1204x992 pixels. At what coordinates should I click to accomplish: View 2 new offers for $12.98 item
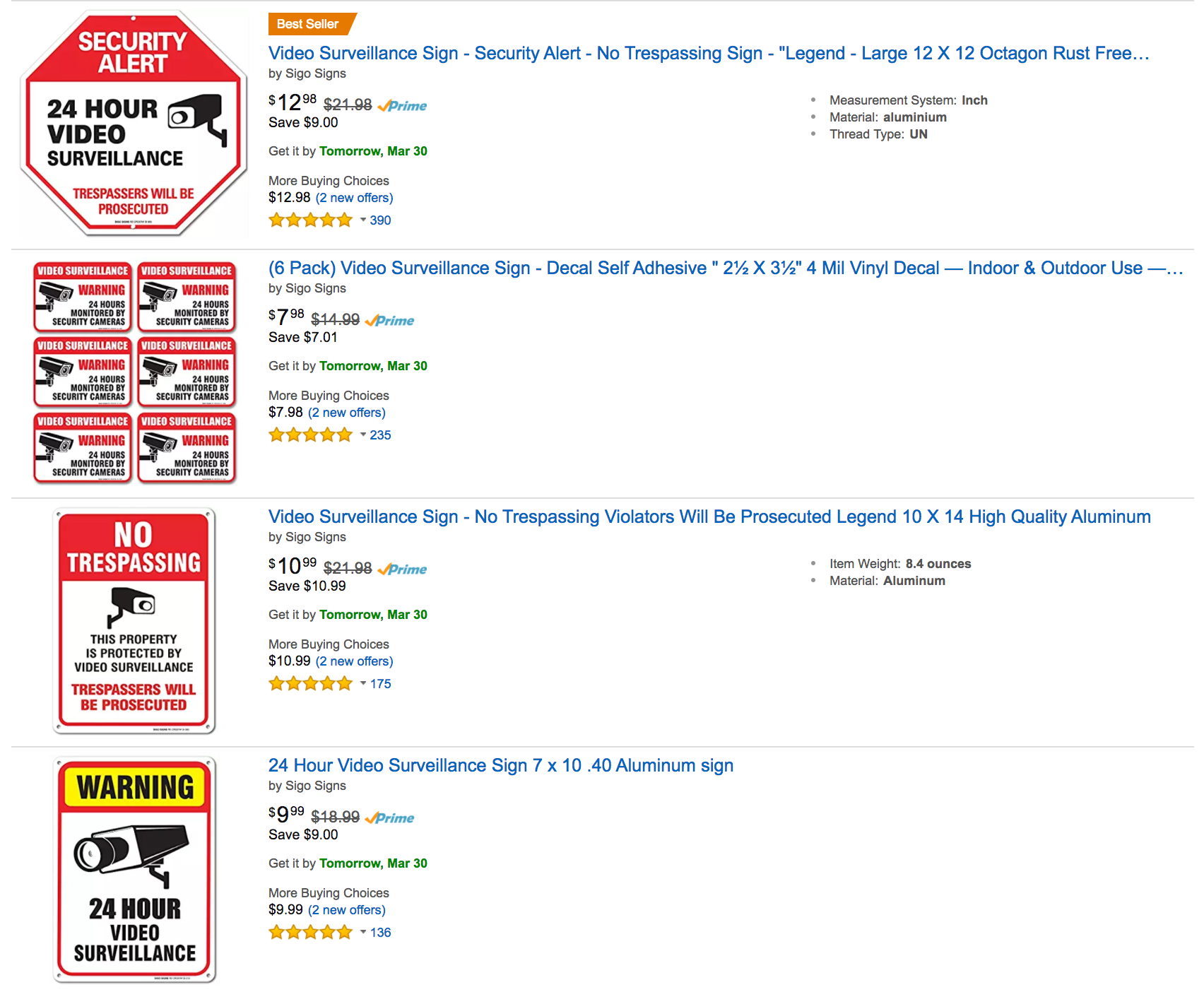pos(354,198)
